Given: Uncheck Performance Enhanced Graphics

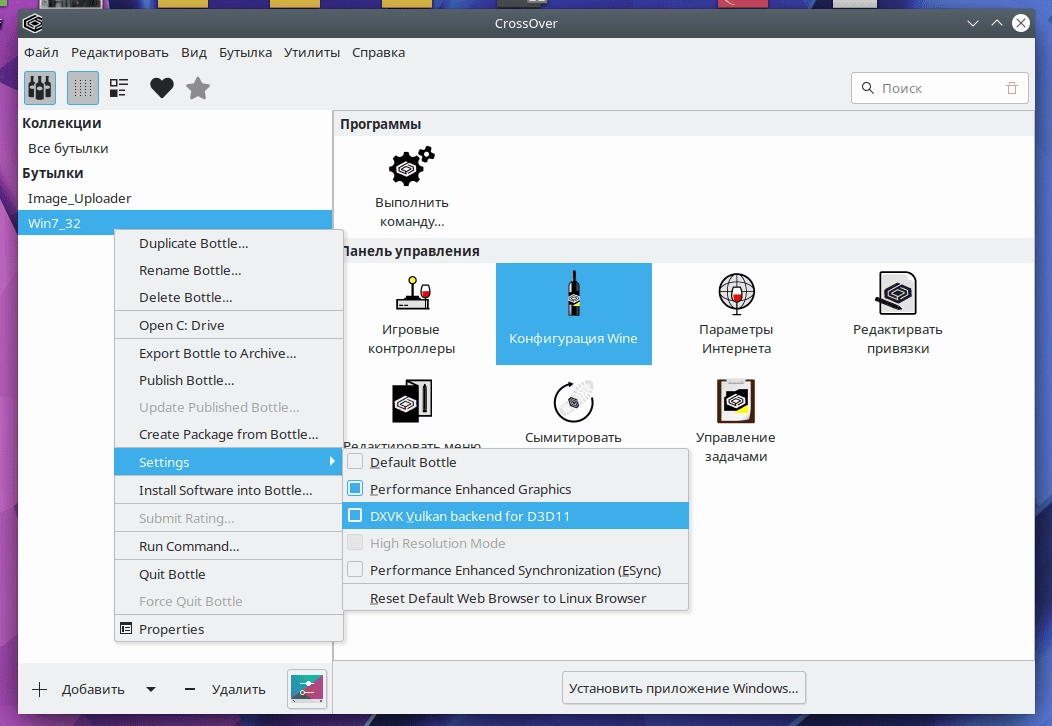Looking at the screenshot, I should pos(355,488).
